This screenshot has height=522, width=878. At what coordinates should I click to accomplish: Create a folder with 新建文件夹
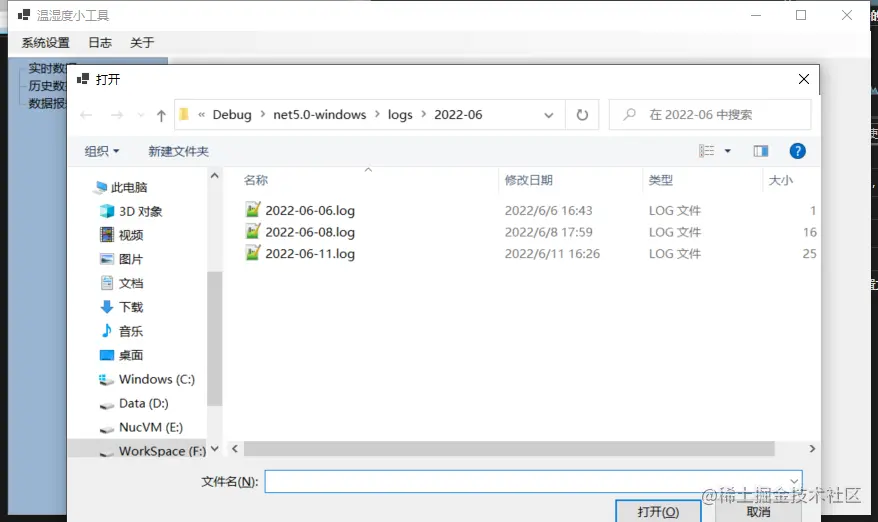[x=178, y=151]
